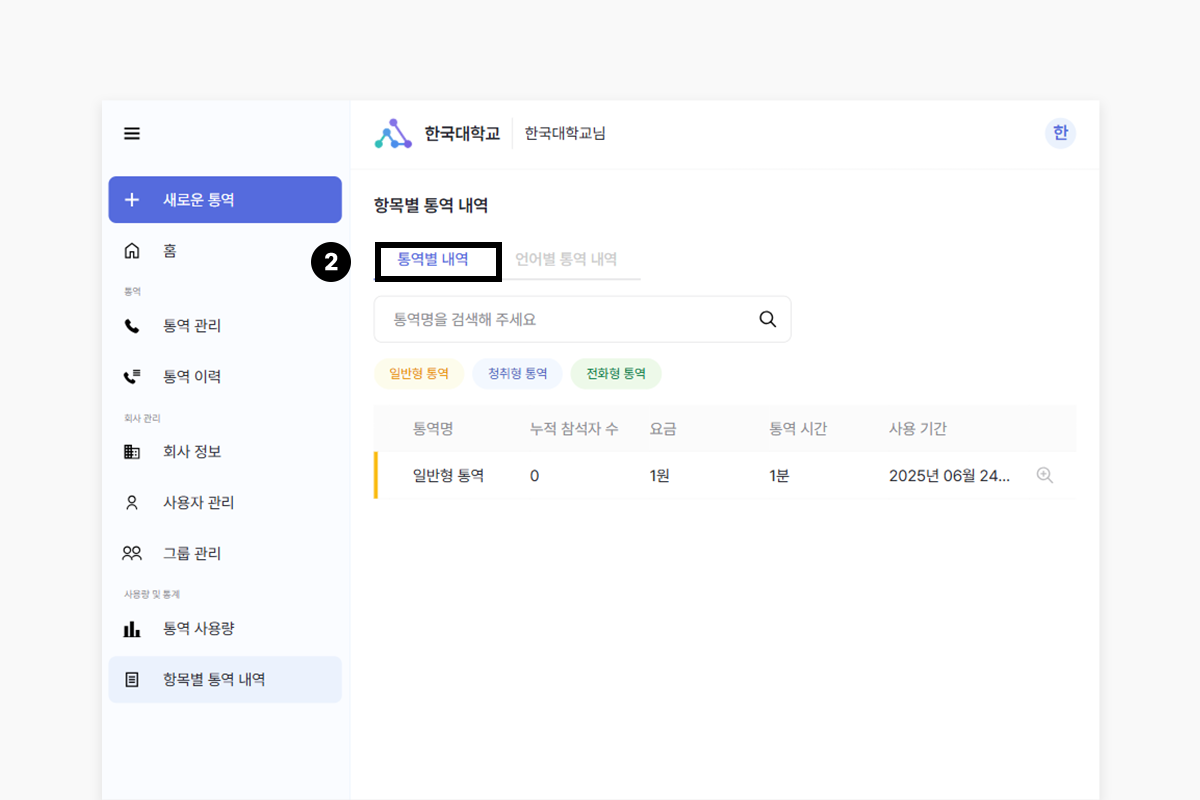This screenshot has height=800, width=1200.
Task: Click the 통역 시간 column header
Action: (x=798, y=429)
